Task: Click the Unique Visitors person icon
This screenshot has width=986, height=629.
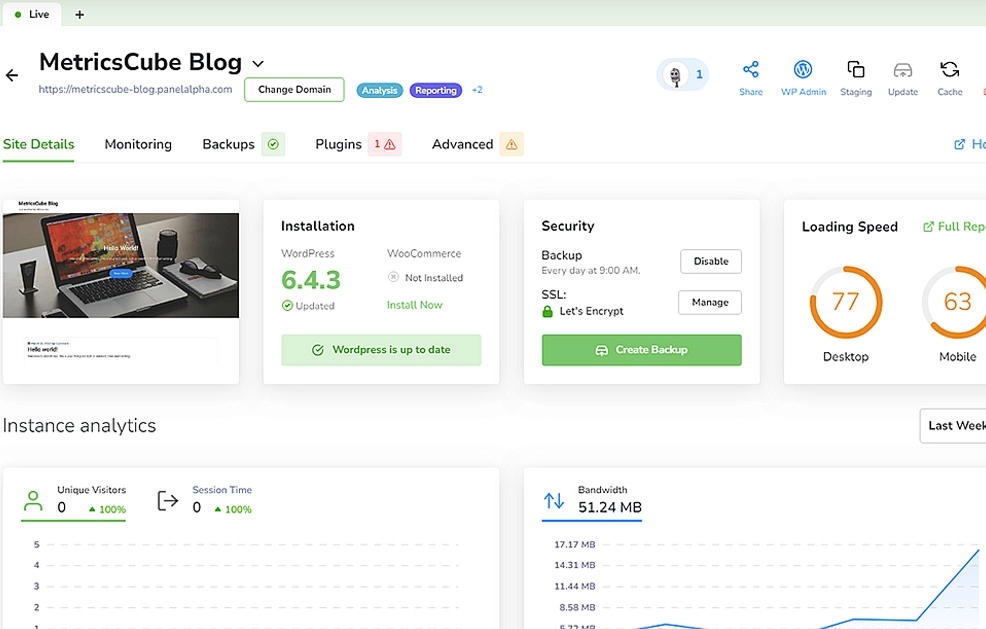Action: pos(33,501)
